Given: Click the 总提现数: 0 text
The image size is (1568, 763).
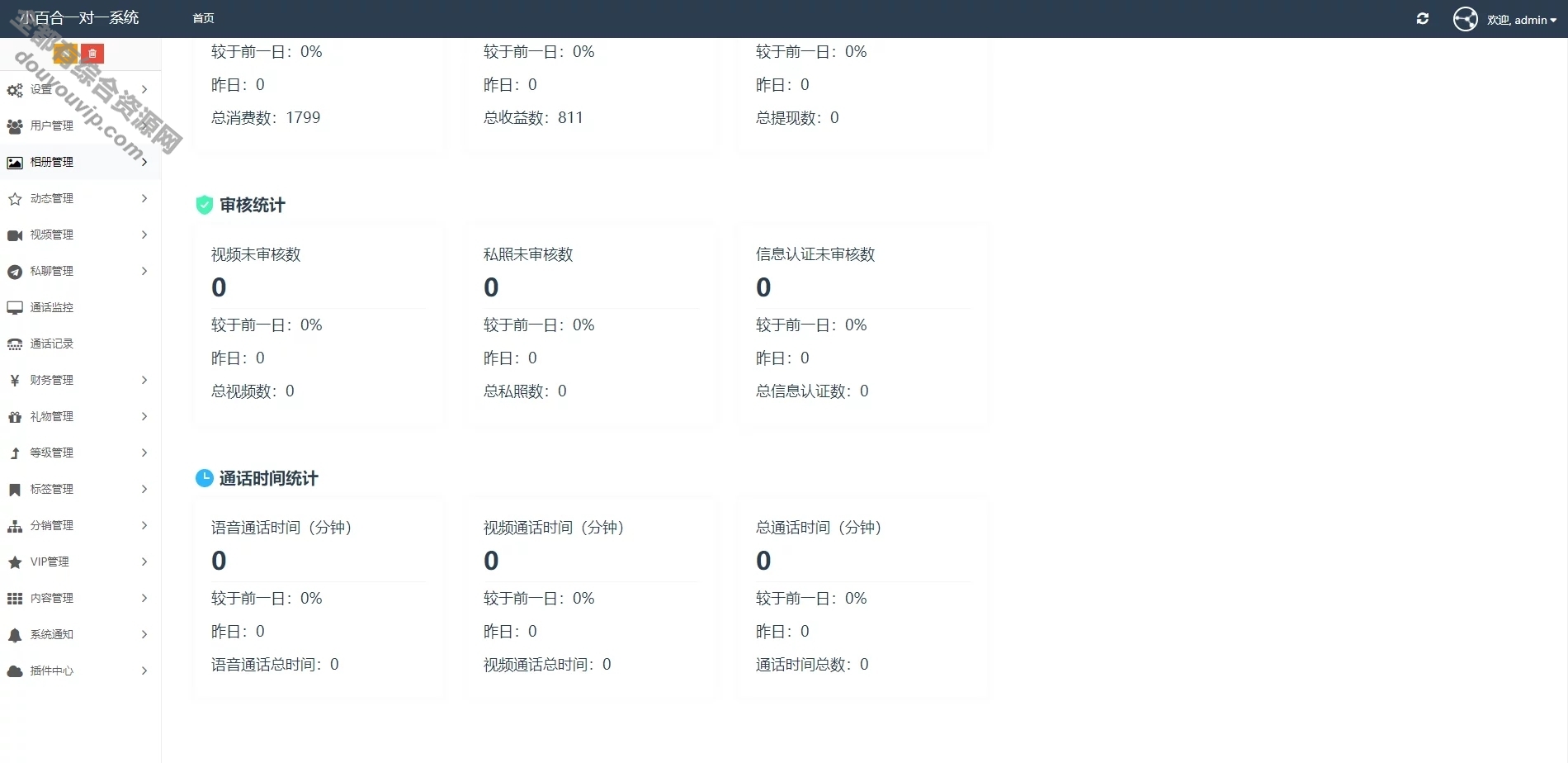Looking at the screenshot, I should click(797, 118).
